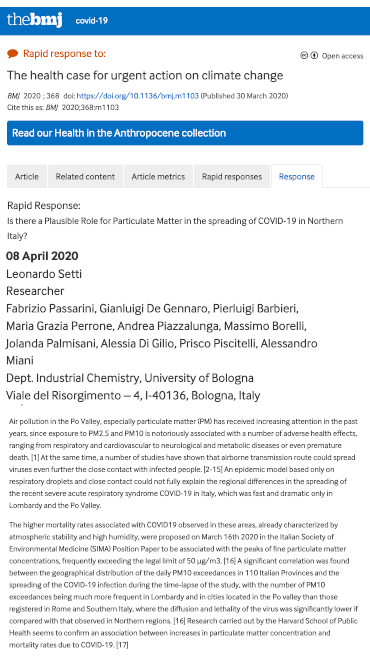Click the Open access label
The height and width of the screenshot is (658, 370).
[342, 56]
